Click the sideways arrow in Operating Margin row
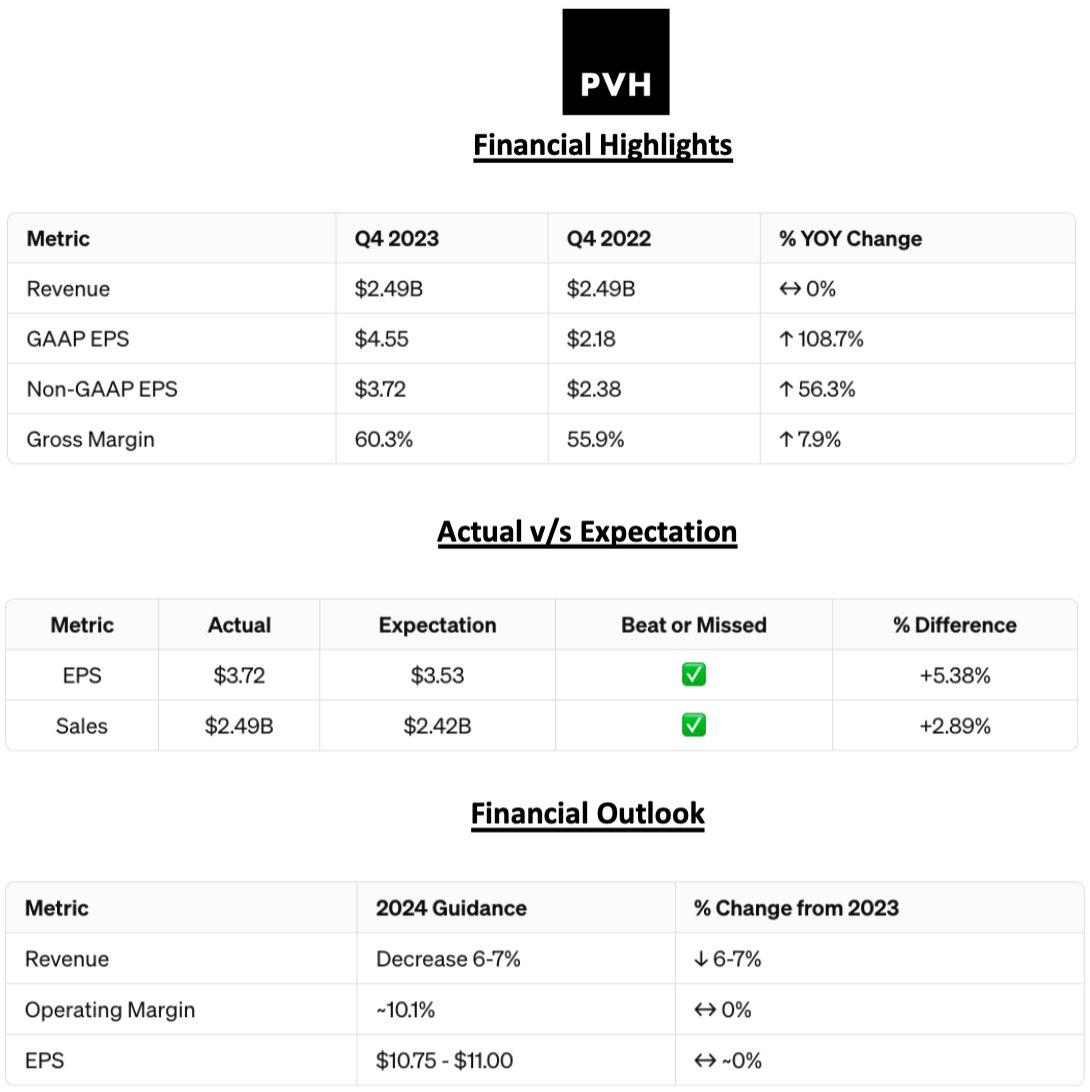The height and width of the screenshot is (1092, 1090). pyautogui.click(x=705, y=1010)
